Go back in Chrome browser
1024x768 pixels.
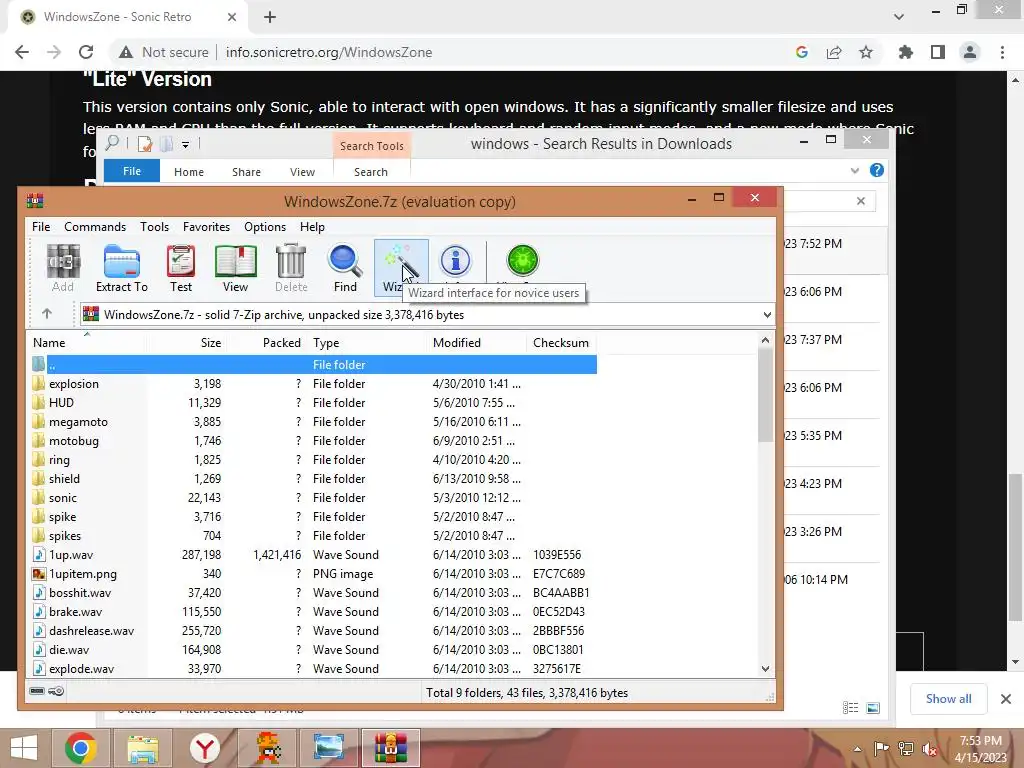[22, 52]
